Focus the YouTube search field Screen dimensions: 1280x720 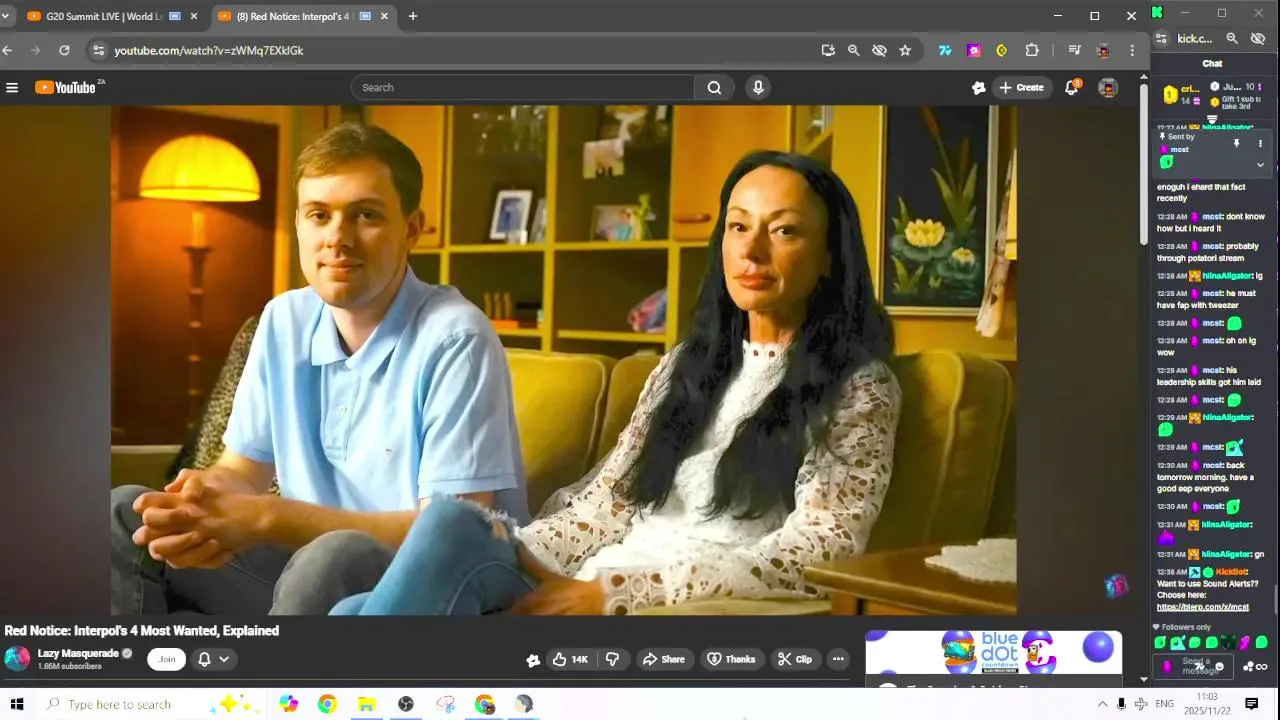[523, 88]
